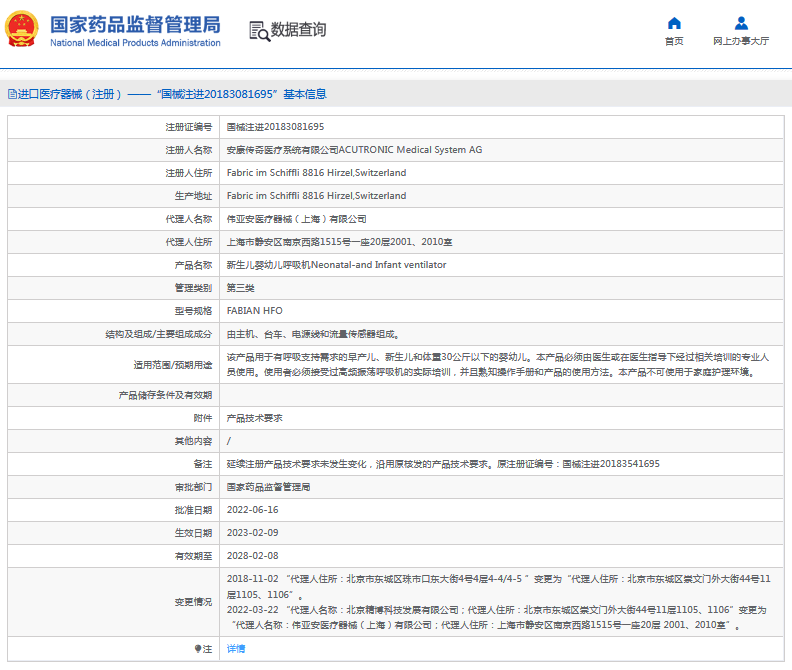Open the 数据查询 search icon
The width and height of the screenshot is (792, 670).
(260, 31)
